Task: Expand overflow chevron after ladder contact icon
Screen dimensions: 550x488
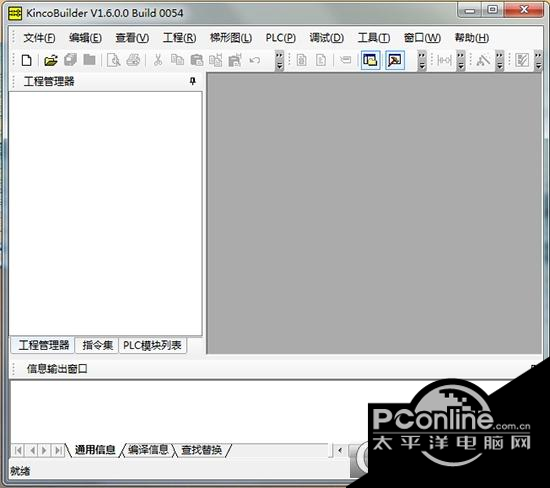Action: (x=461, y=60)
